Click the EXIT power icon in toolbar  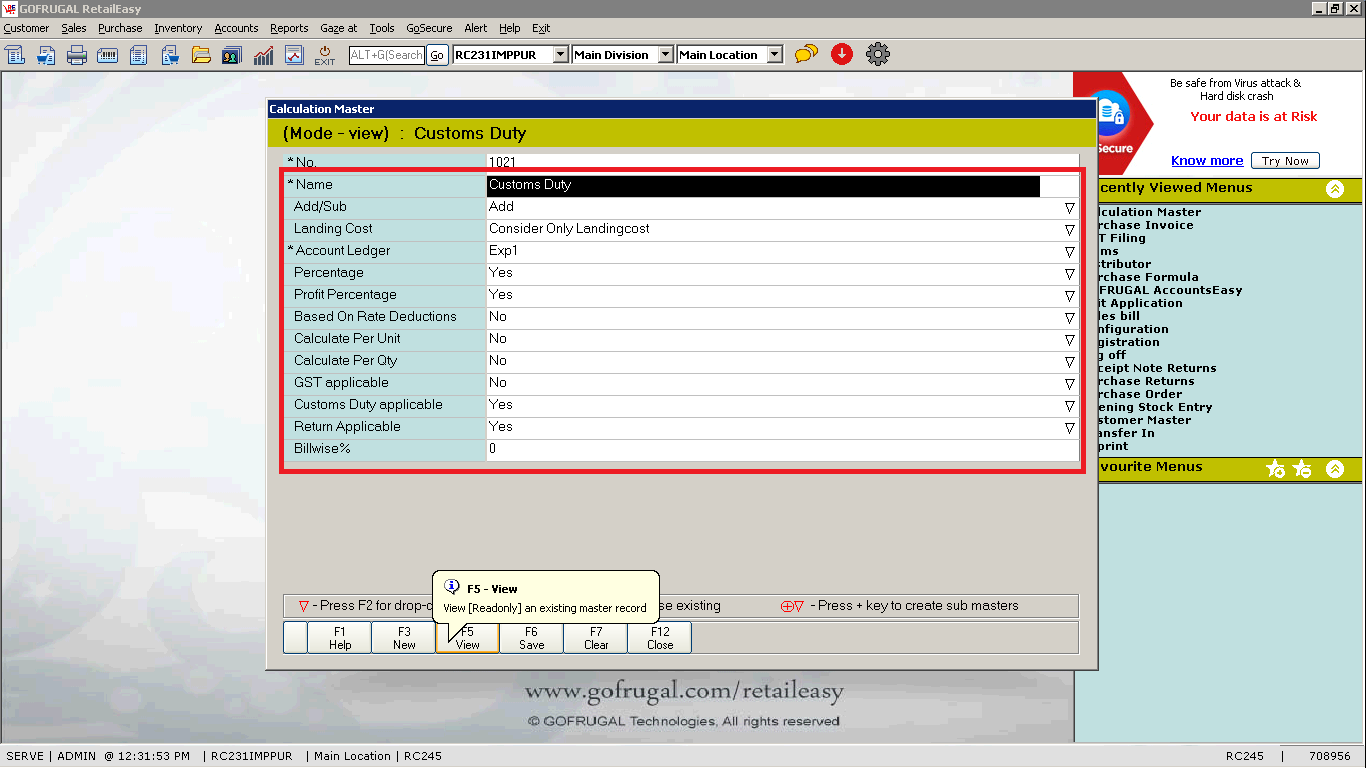[x=325, y=55]
